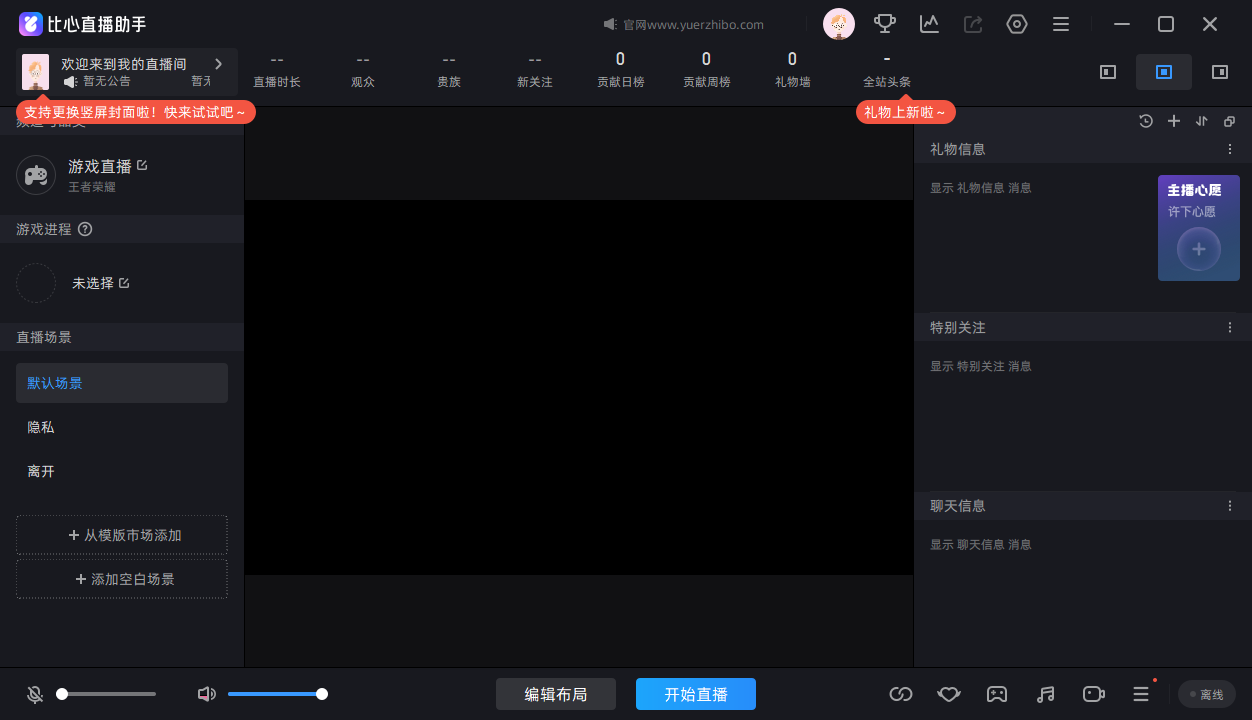Open the camera recording icon

point(1093,694)
